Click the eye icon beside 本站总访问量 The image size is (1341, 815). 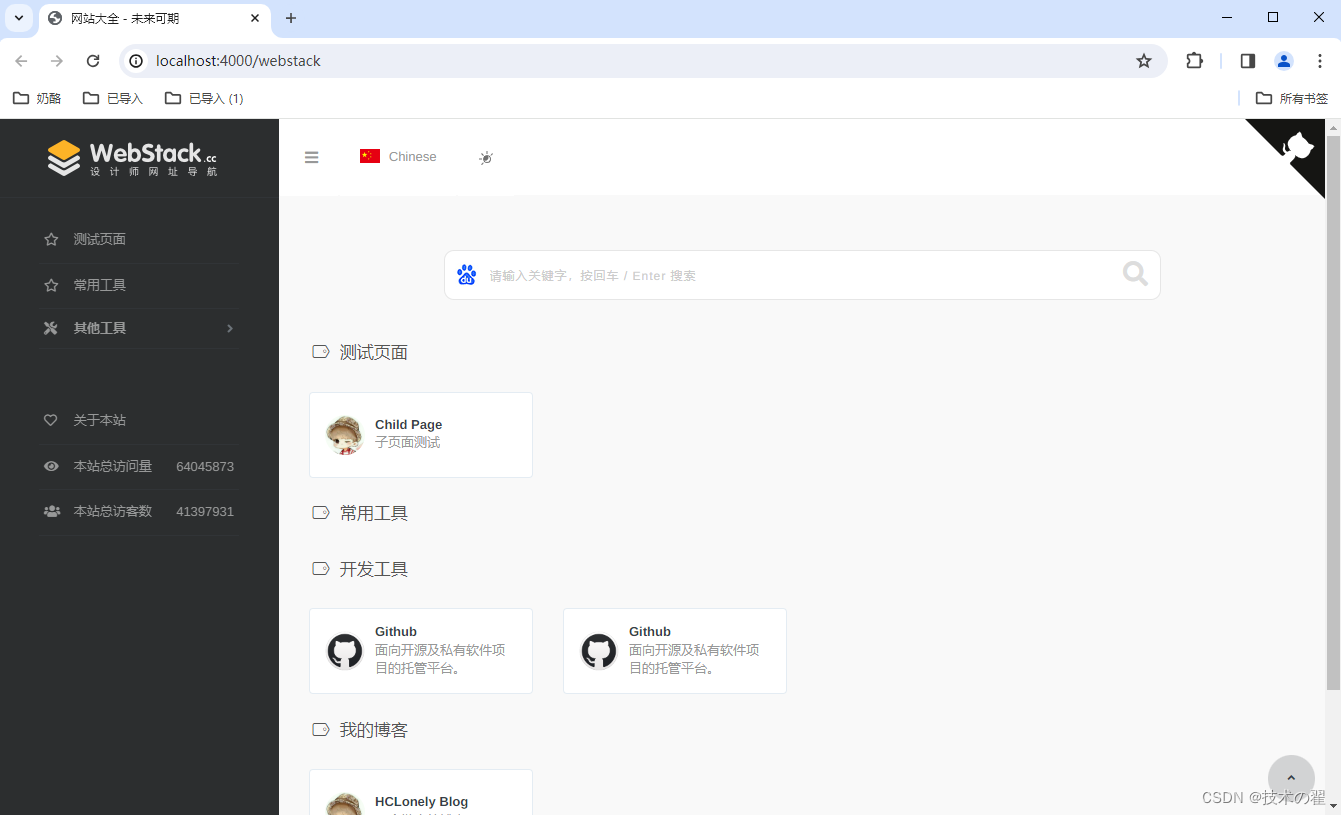tap(51, 466)
